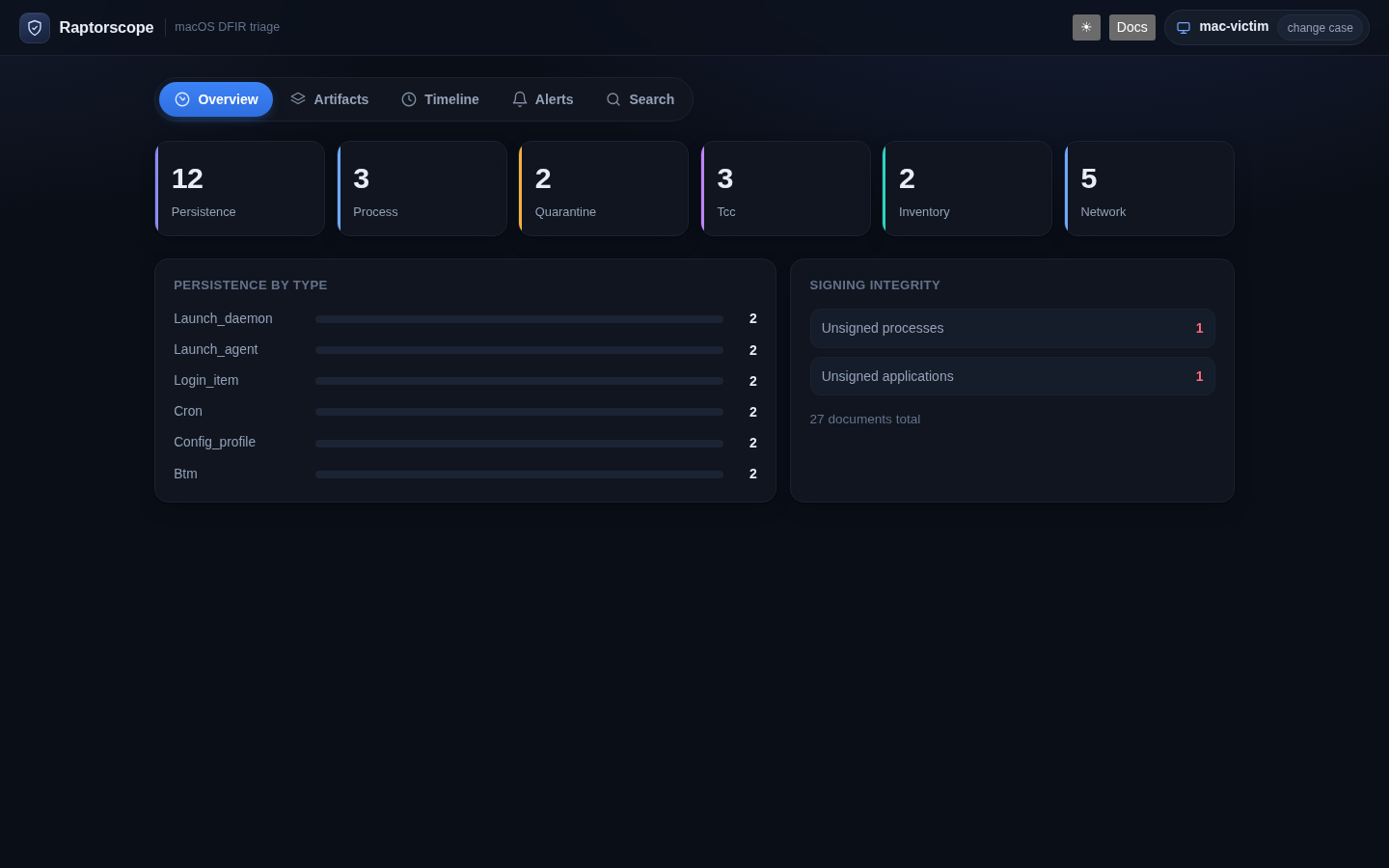Open the Persistence card showing 12
This screenshot has height=868, width=1389.
[240, 189]
